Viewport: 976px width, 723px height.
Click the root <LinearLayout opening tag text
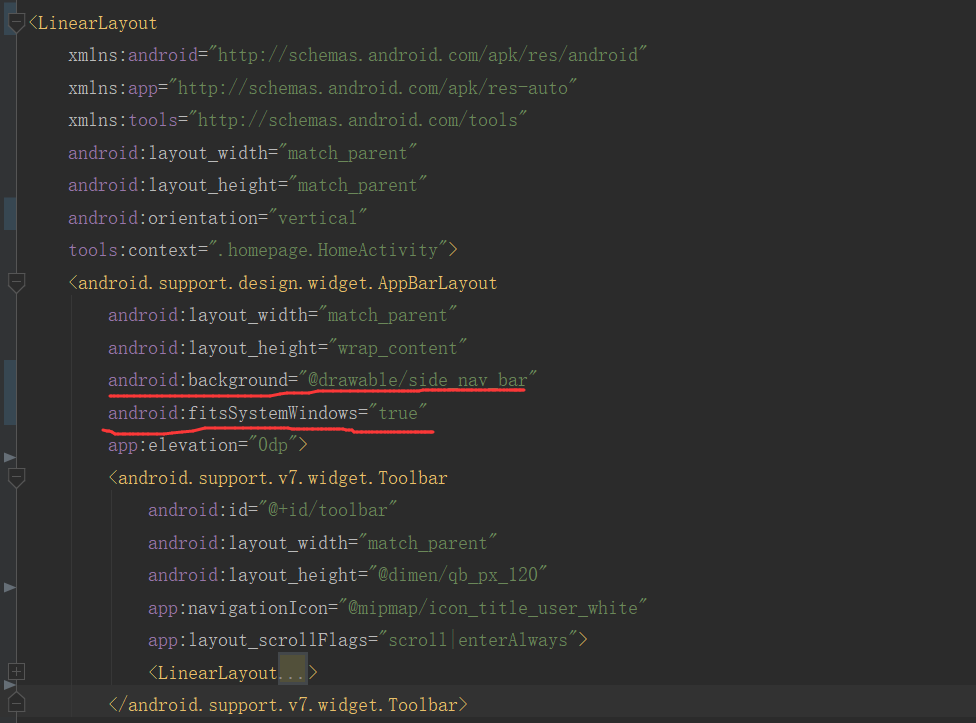[x=93, y=23]
